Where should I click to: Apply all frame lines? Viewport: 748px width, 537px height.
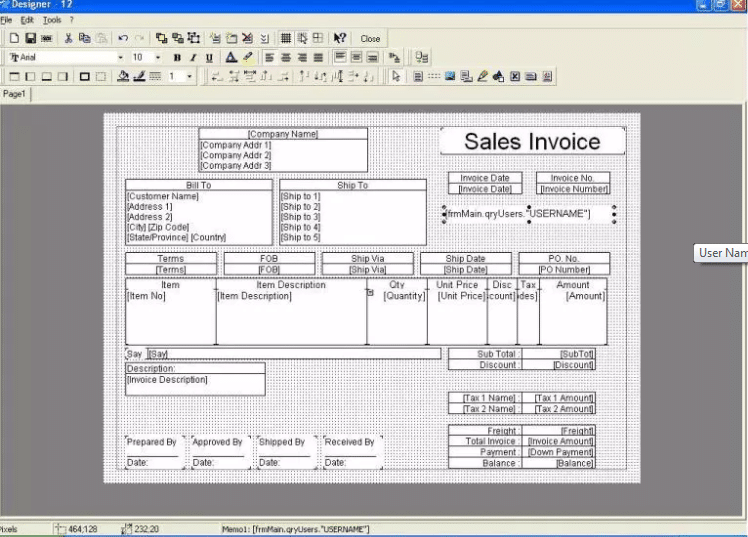pyautogui.click(x=84, y=76)
